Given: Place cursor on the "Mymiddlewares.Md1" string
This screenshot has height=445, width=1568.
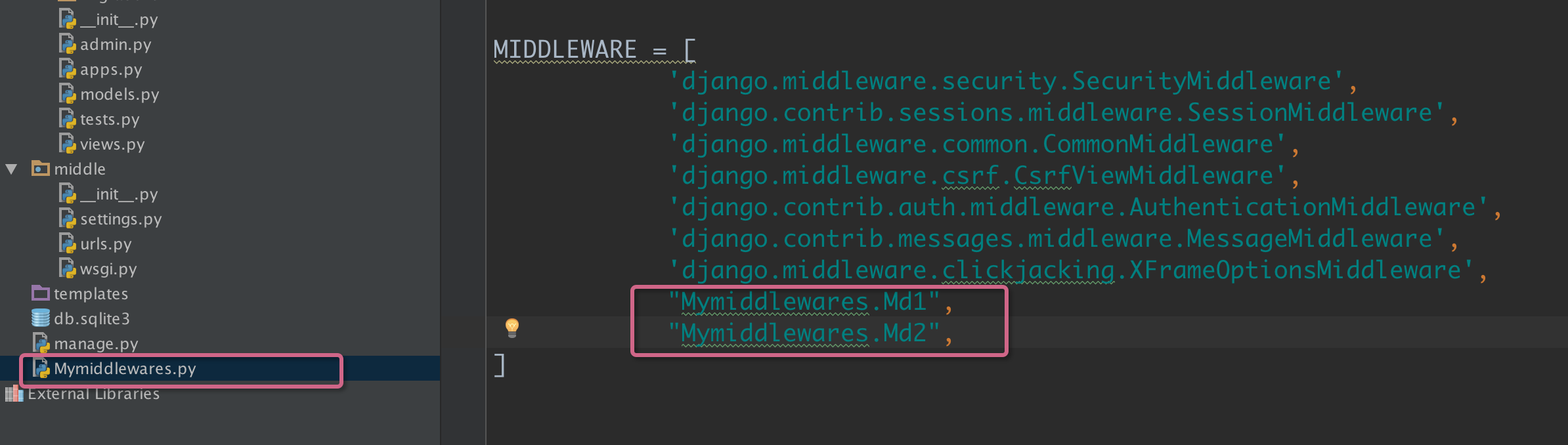Looking at the screenshot, I should click(x=804, y=302).
